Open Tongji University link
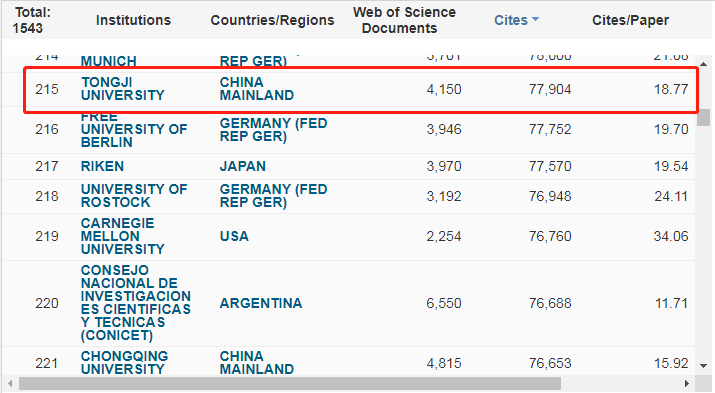 123,88
